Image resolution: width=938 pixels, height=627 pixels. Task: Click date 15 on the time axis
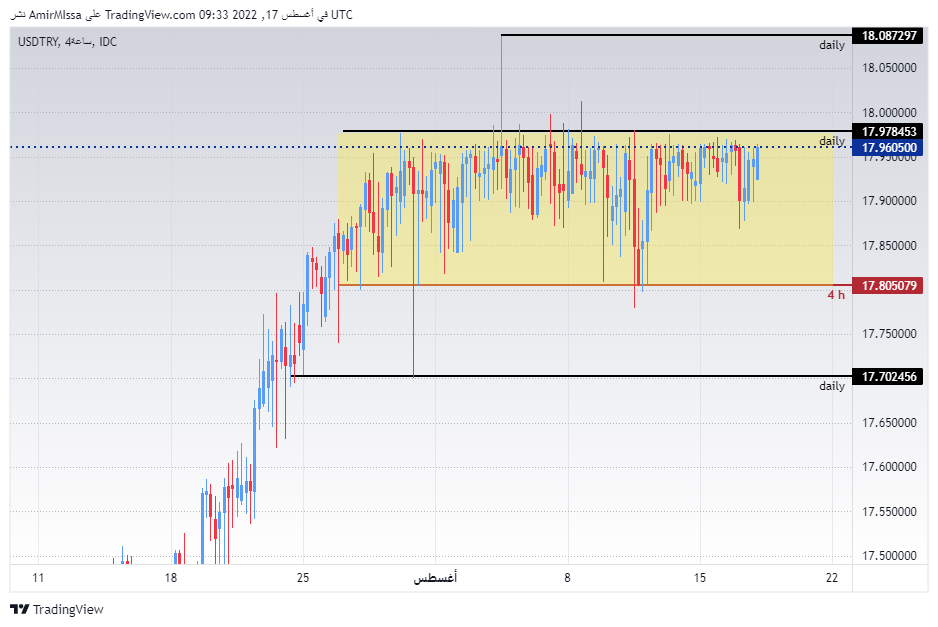[x=700, y=578]
